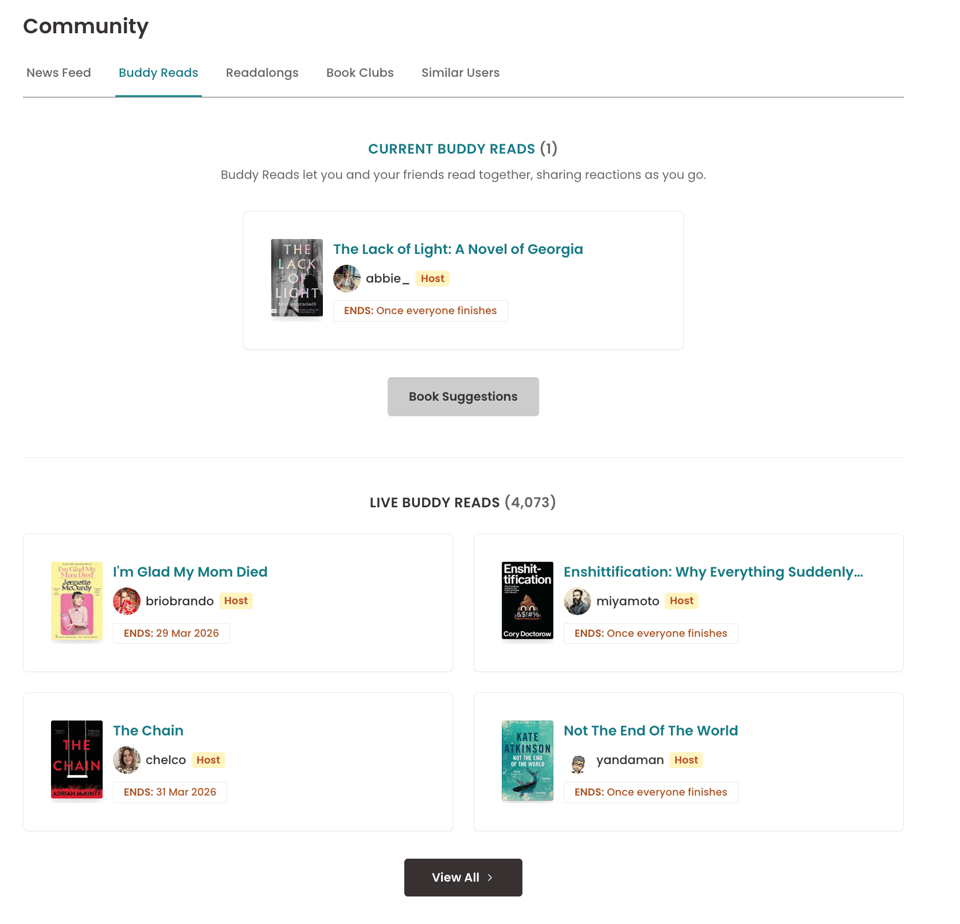Open miyamoto's avatar image
The width and height of the screenshot is (960, 924).
(577, 601)
